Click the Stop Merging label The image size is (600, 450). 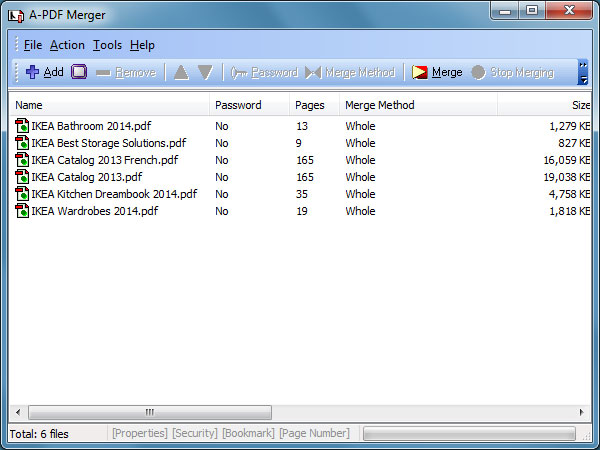pos(522,72)
